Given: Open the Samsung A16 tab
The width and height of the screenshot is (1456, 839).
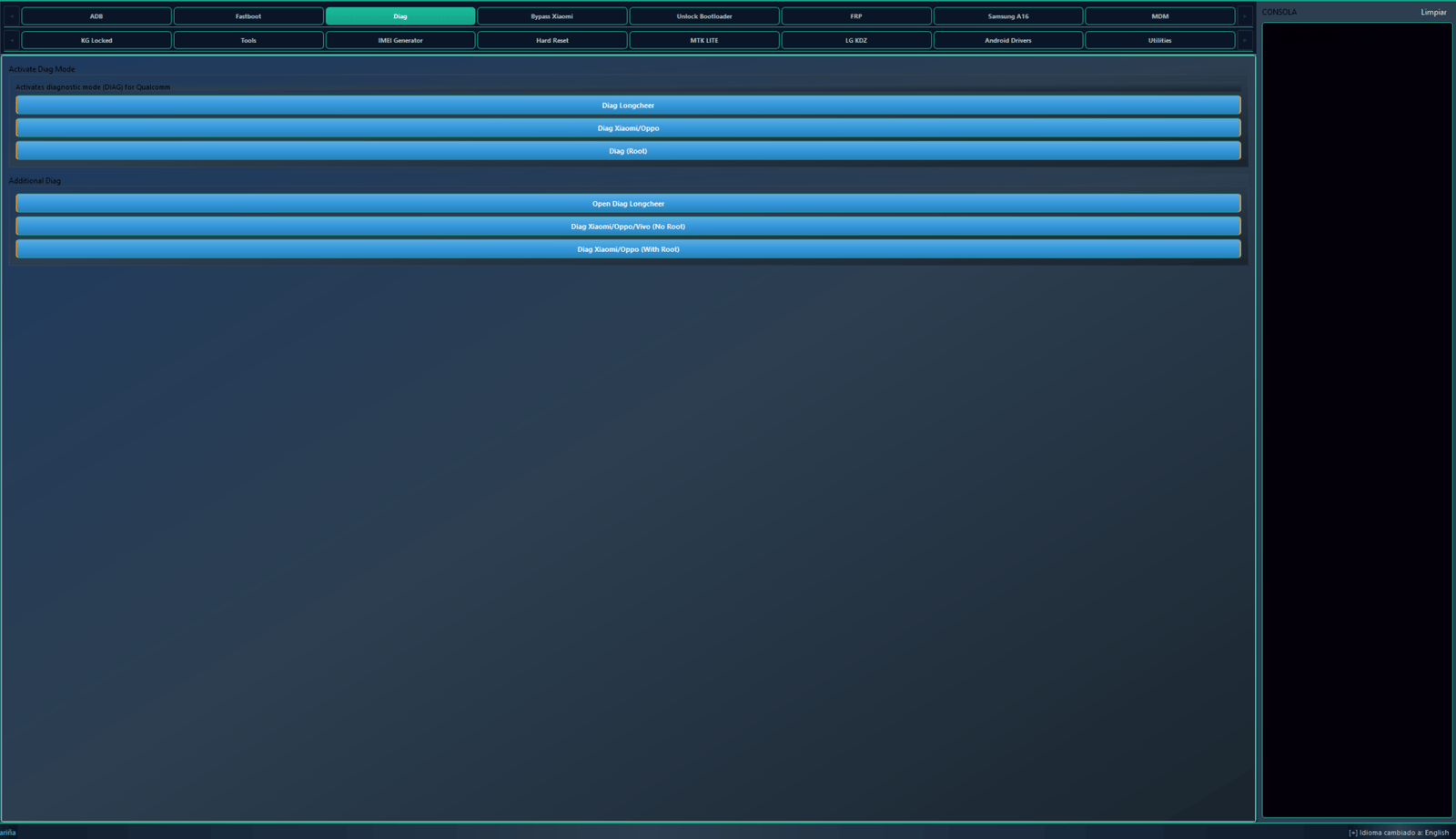Looking at the screenshot, I should [1007, 16].
